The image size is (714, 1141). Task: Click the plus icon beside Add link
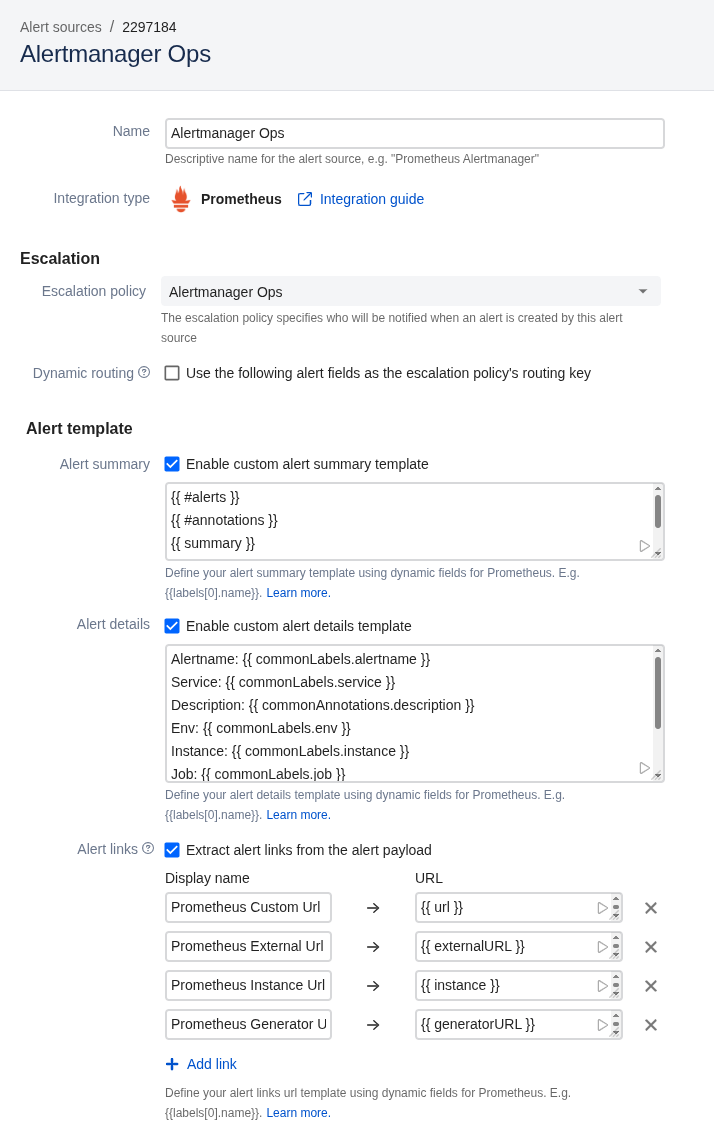click(172, 1064)
